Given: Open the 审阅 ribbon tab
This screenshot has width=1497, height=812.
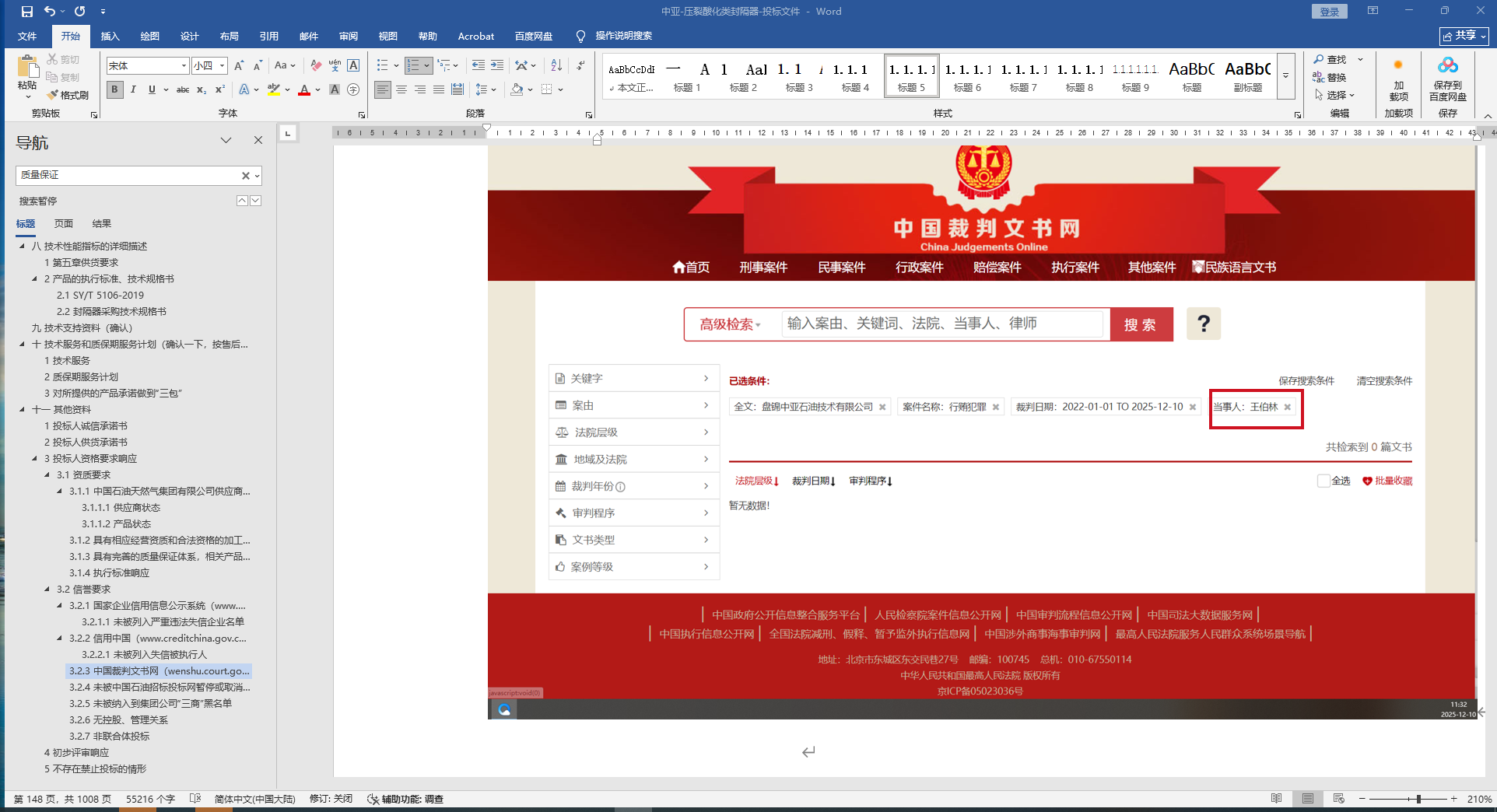Looking at the screenshot, I should tap(348, 37).
